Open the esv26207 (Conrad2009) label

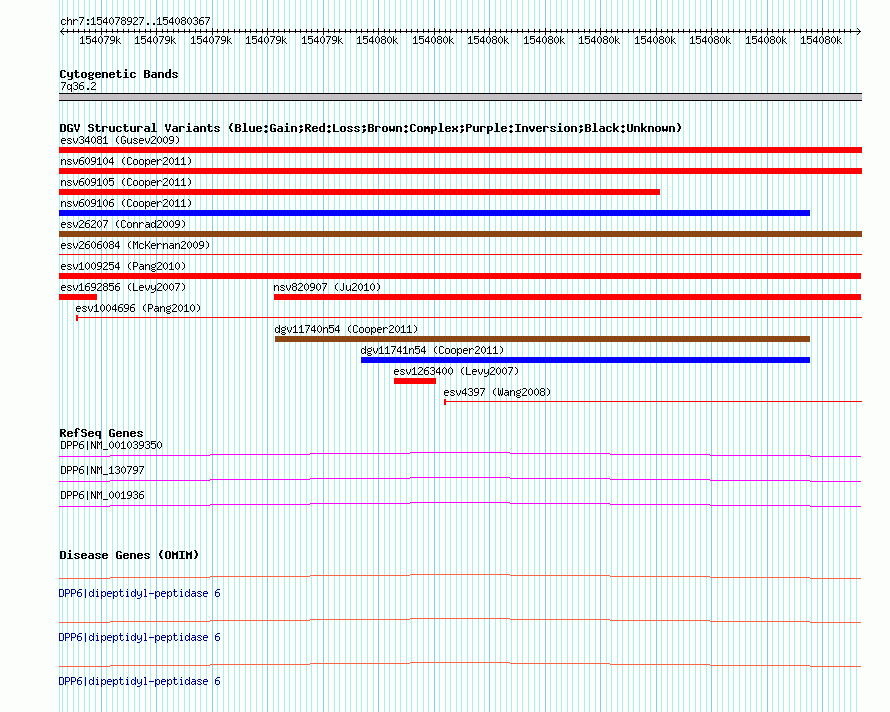[123, 224]
